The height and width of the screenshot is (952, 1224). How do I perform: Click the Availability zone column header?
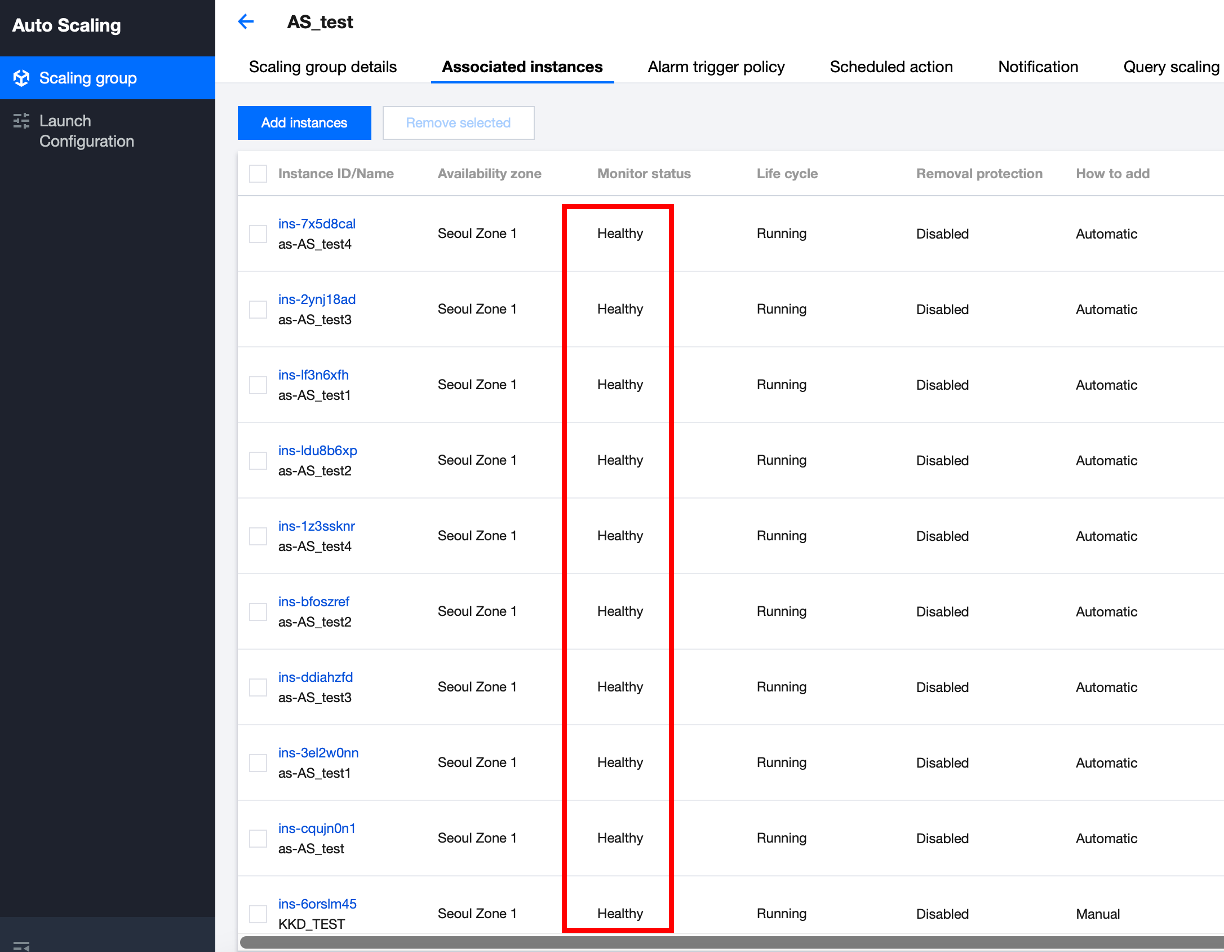pos(490,173)
